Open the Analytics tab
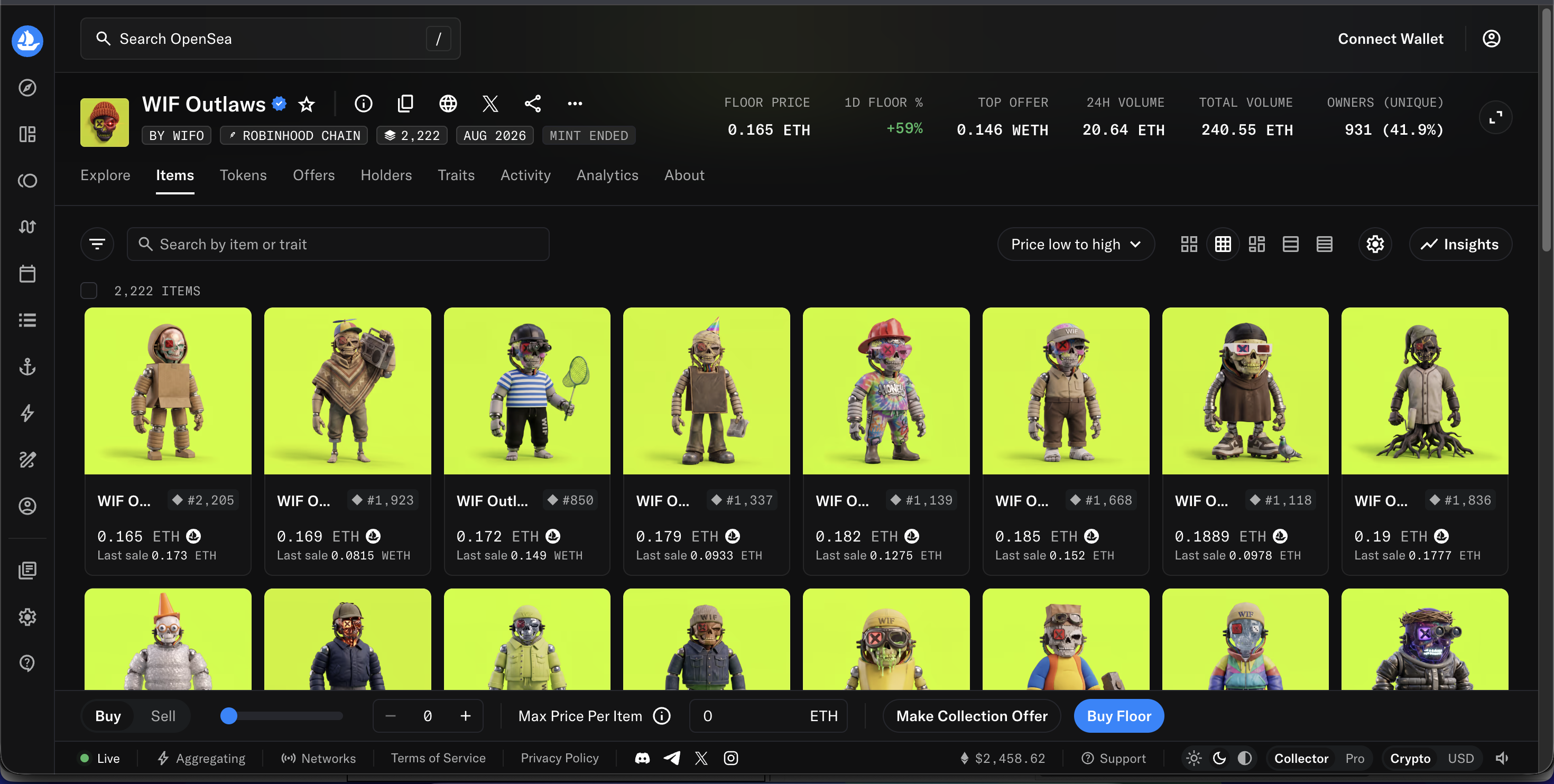Viewport: 1554px width, 784px height. (607, 175)
